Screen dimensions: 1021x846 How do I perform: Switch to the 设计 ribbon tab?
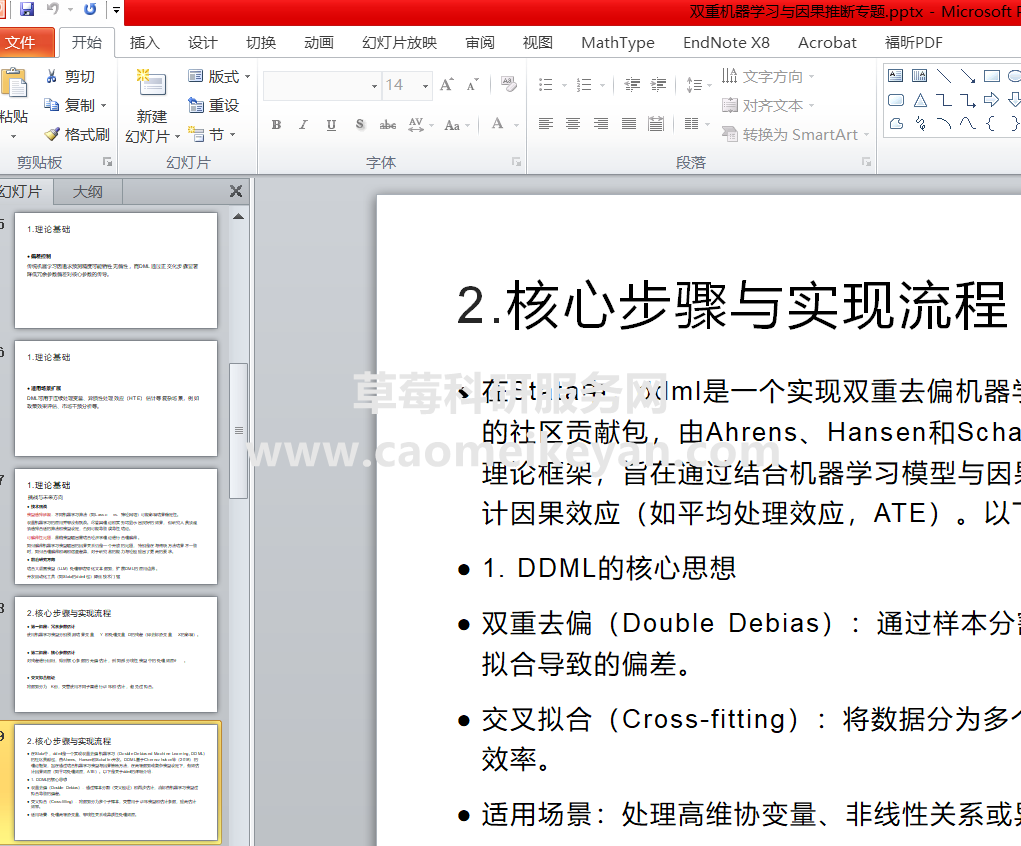click(203, 43)
